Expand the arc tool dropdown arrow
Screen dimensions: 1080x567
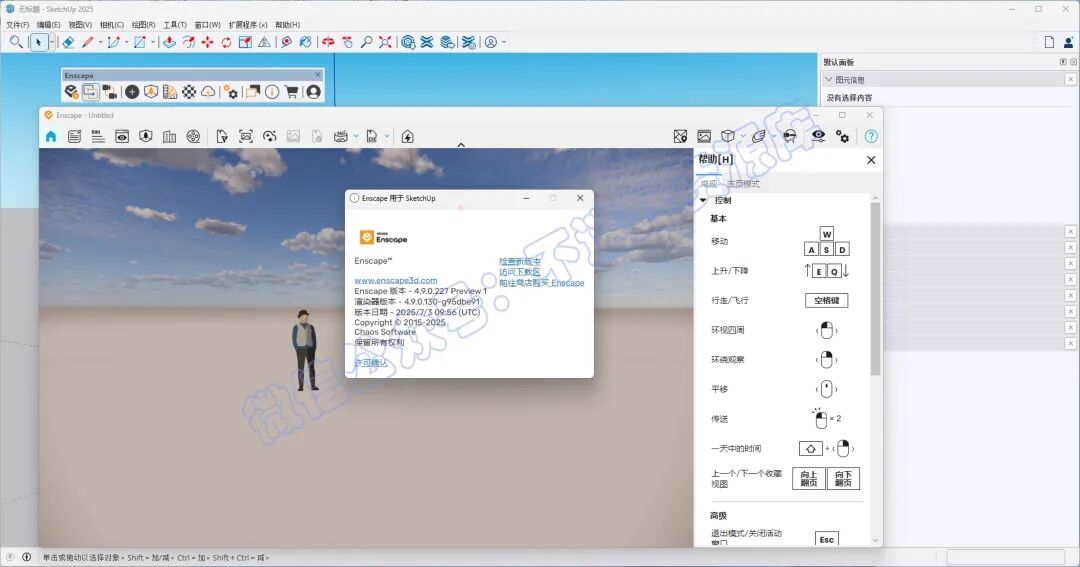click(x=127, y=43)
